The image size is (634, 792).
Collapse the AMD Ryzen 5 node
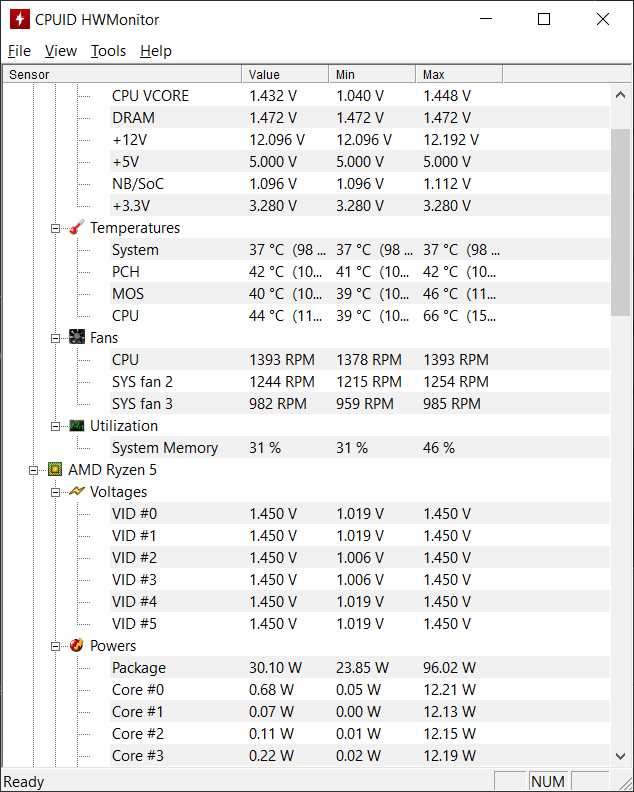[33, 470]
